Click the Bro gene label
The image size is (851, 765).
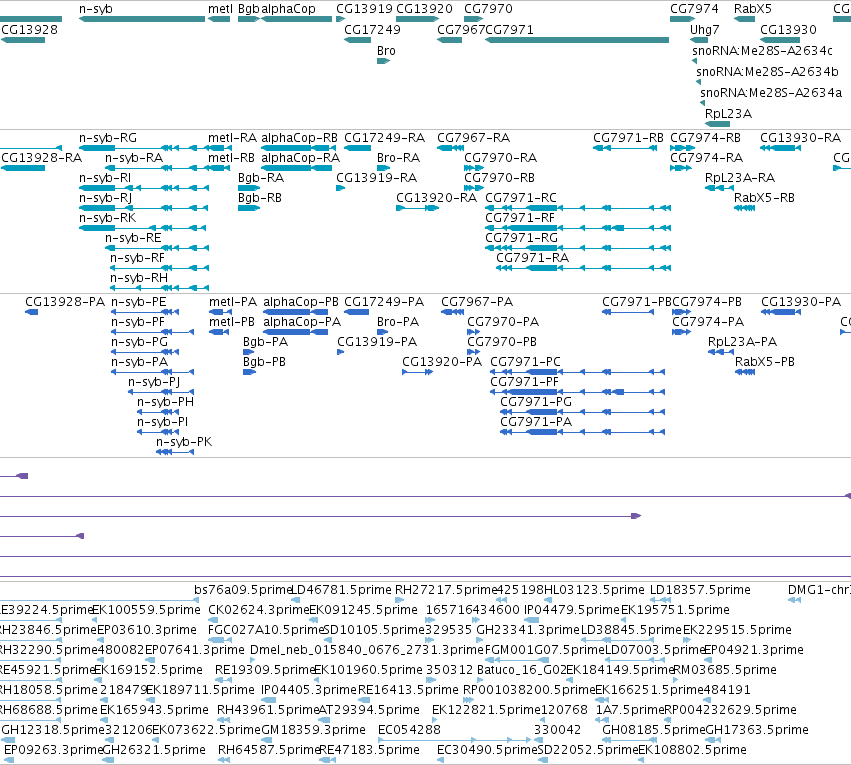[x=386, y=51]
